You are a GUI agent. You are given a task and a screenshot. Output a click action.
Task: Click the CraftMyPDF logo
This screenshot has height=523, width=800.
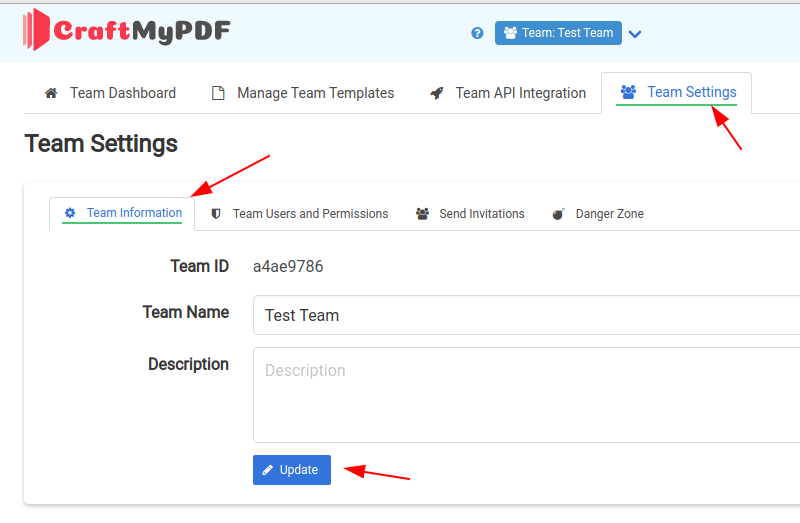127,30
